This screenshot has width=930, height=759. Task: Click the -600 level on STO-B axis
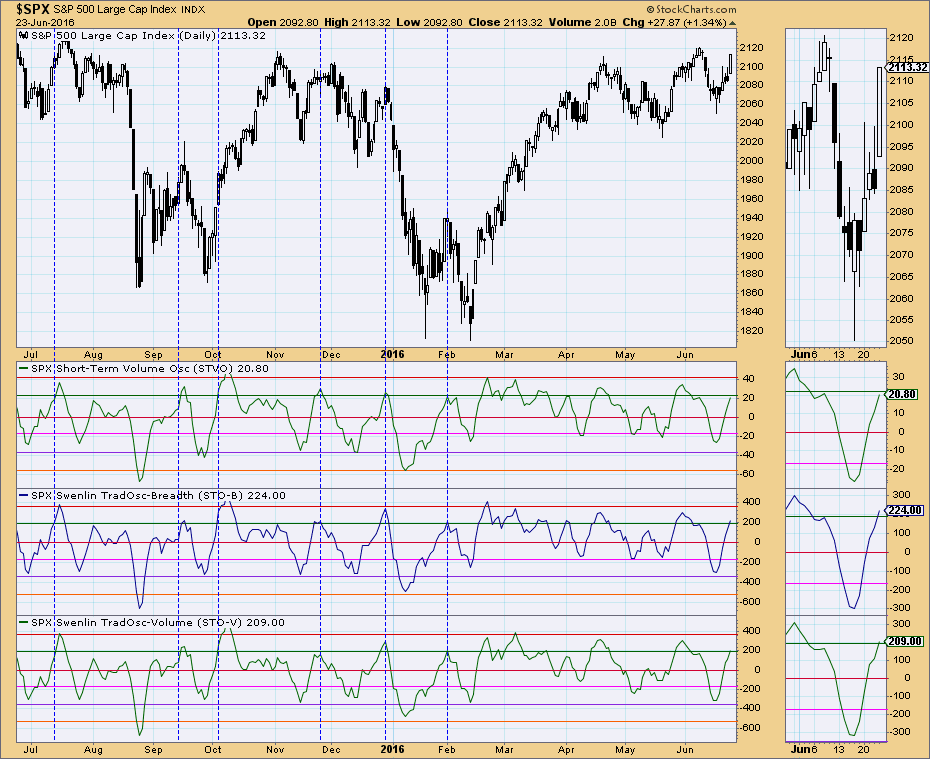750,601
